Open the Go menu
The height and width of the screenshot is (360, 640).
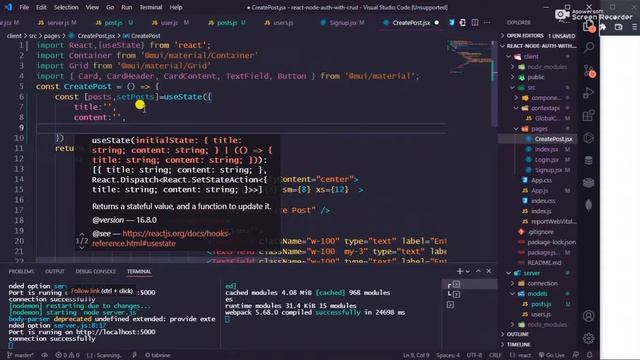pos(110,7)
